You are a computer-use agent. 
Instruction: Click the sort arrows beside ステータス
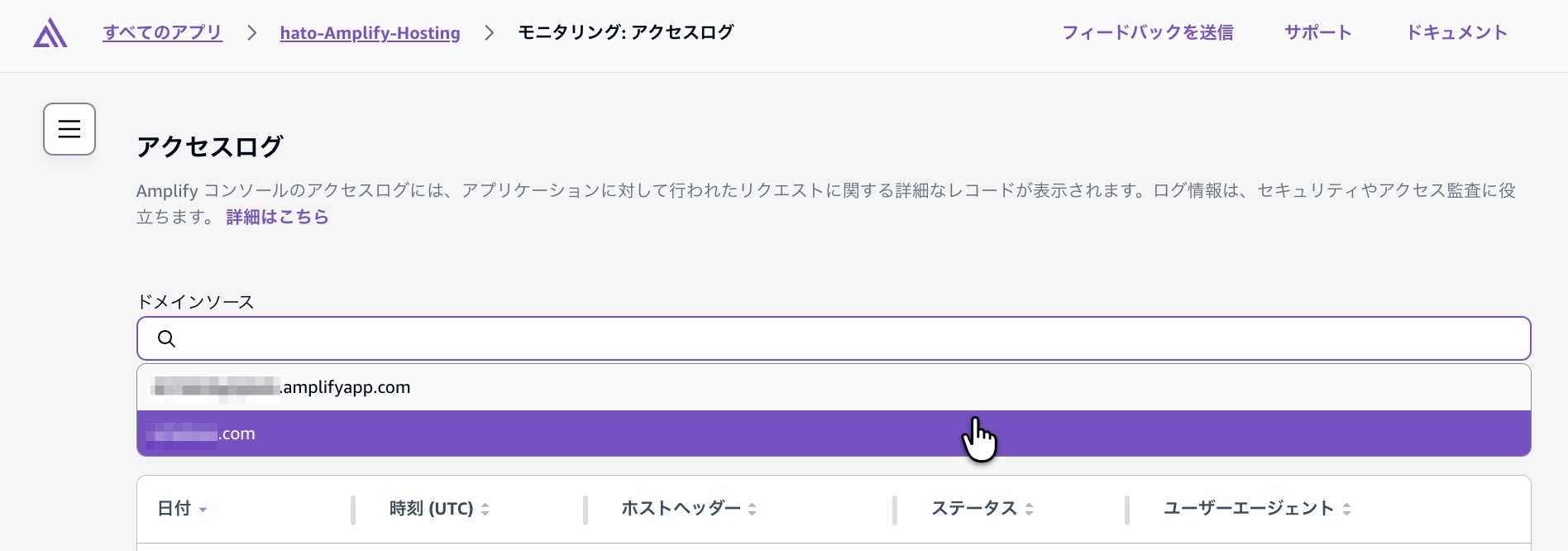(x=1029, y=510)
